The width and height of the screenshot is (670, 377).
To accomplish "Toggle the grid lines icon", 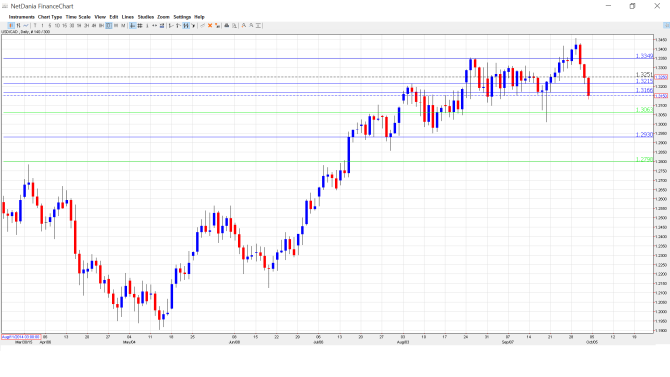I will (140, 26).
